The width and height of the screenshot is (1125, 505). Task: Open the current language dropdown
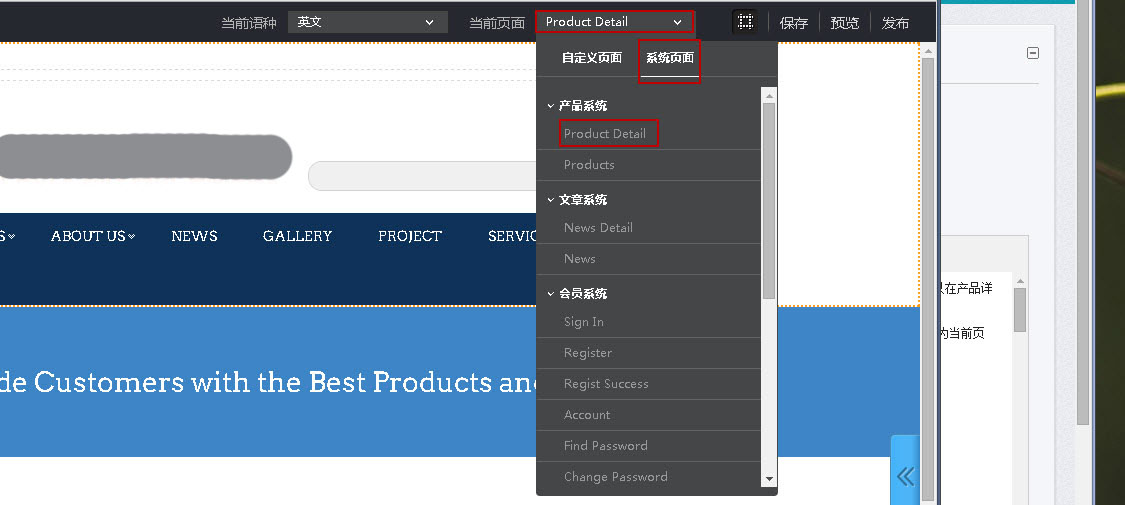(x=367, y=22)
